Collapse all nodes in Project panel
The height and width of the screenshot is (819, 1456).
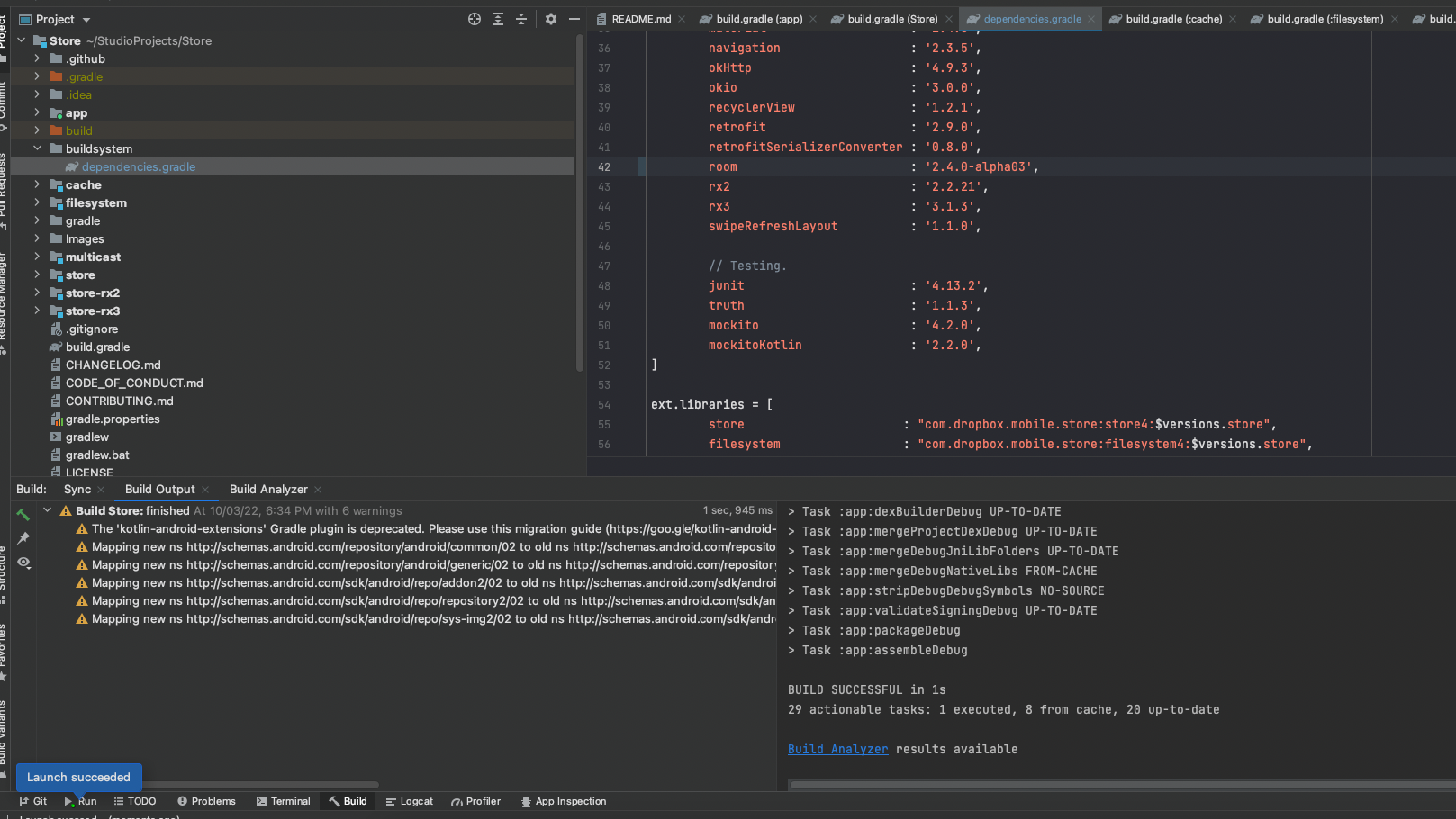520,19
